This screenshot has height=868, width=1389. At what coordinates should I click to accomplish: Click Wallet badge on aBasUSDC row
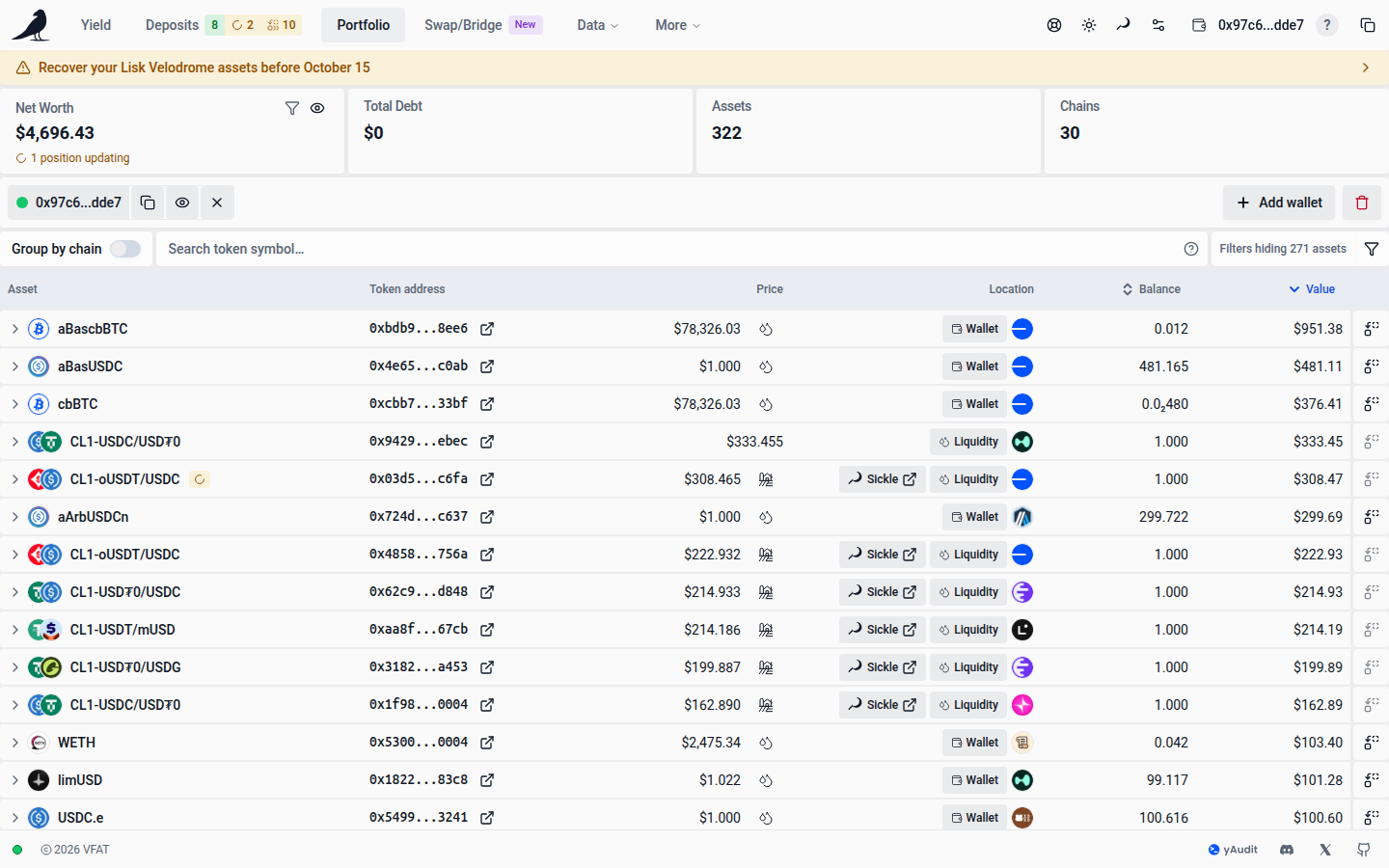974,366
